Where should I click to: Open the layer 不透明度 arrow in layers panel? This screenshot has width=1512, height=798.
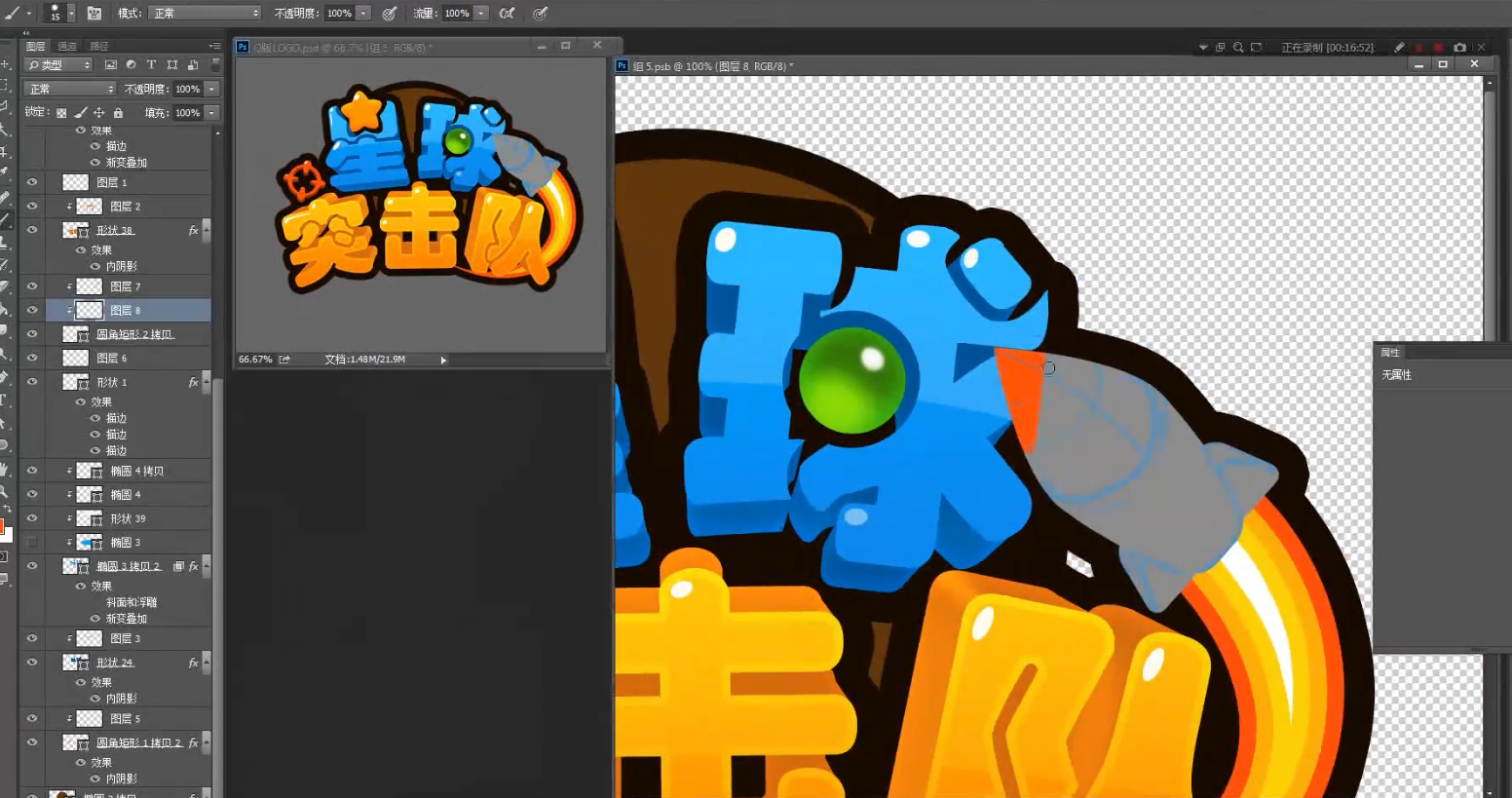point(211,89)
